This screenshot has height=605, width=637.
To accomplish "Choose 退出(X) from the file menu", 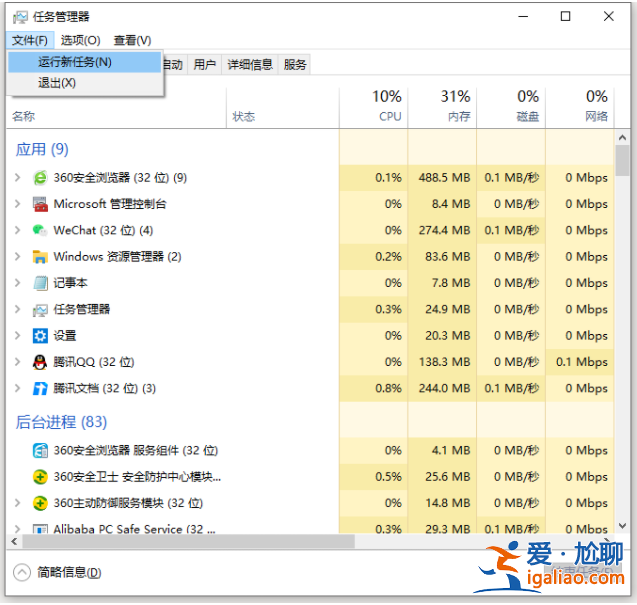I will click(x=84, y=83).
